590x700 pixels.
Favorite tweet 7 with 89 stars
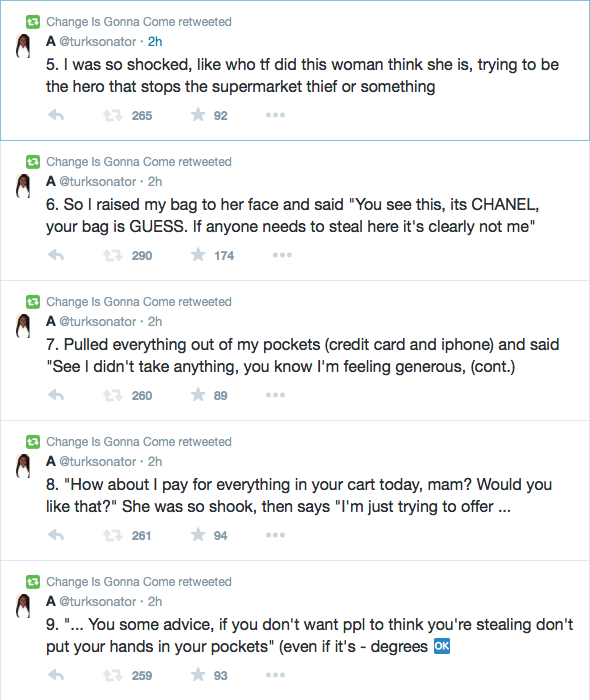tap(198, 395)
